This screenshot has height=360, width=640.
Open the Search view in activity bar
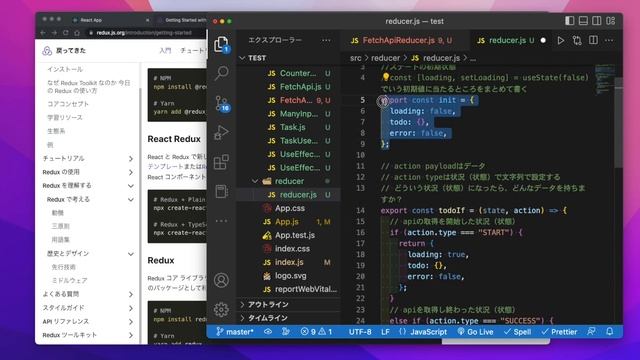(x=222, y=73)
